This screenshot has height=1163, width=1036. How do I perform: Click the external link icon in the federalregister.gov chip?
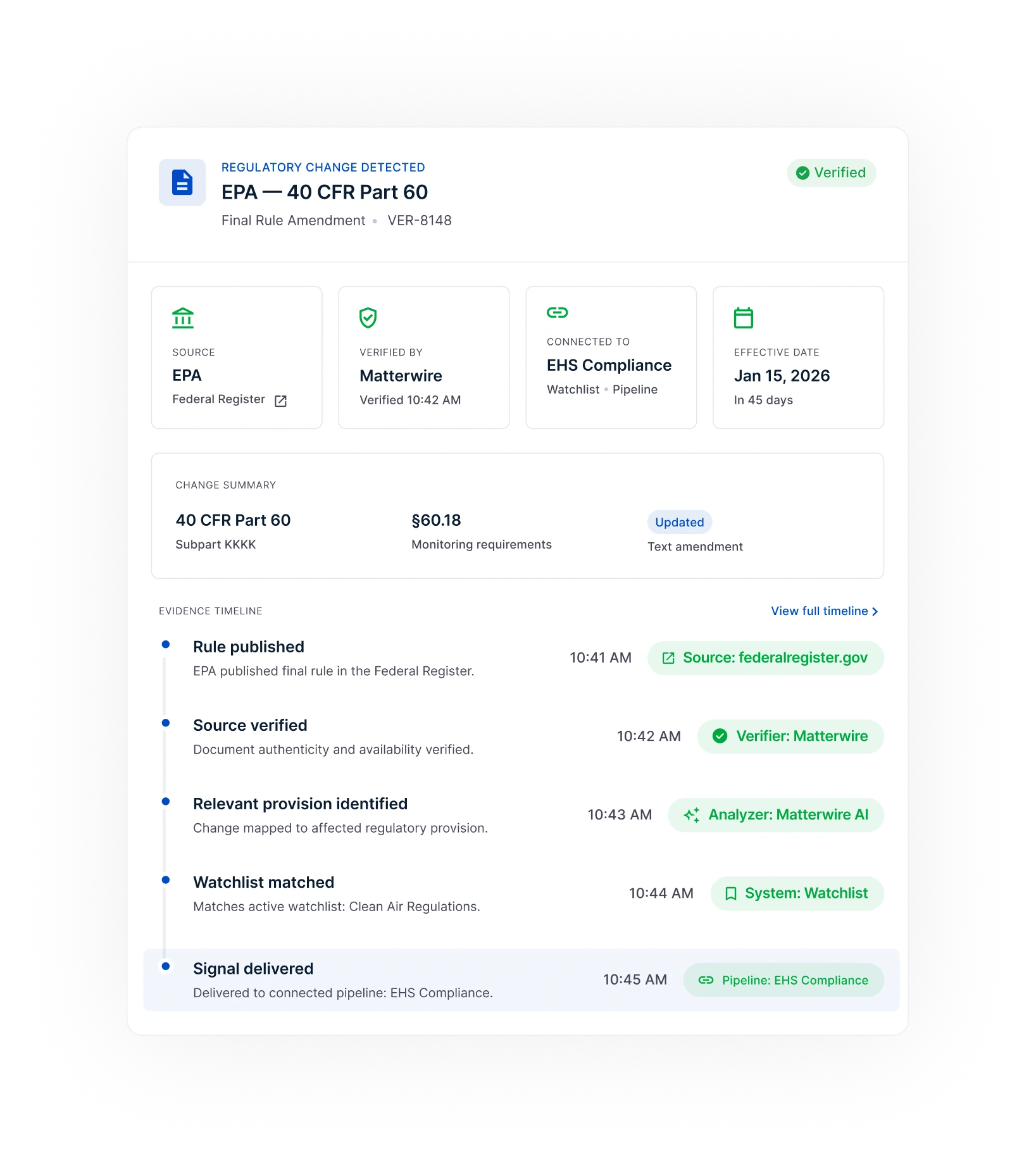tap(668, 658)
